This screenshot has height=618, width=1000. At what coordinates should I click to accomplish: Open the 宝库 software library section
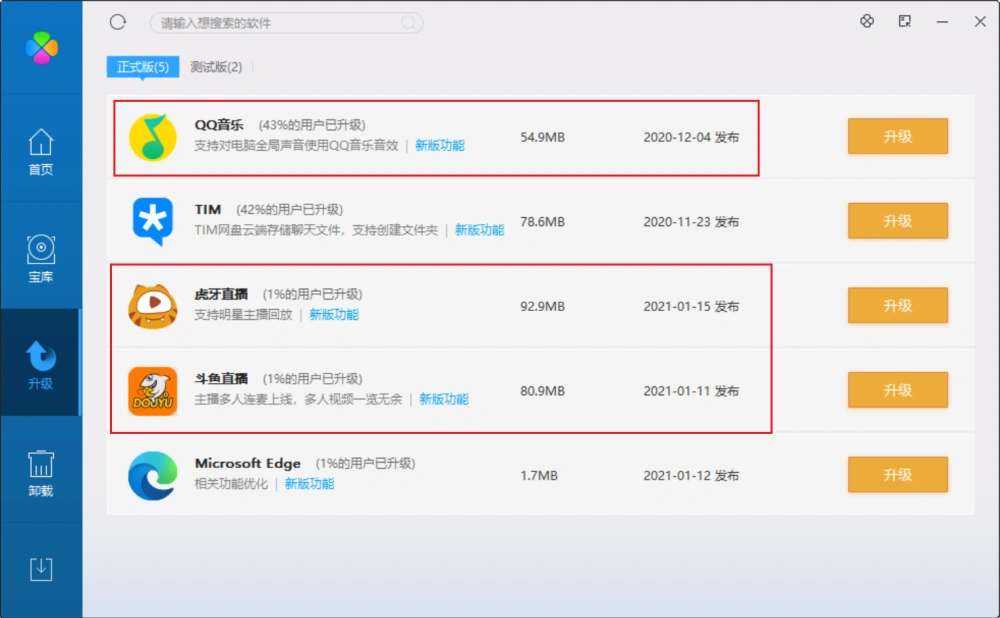pos(41,259)
